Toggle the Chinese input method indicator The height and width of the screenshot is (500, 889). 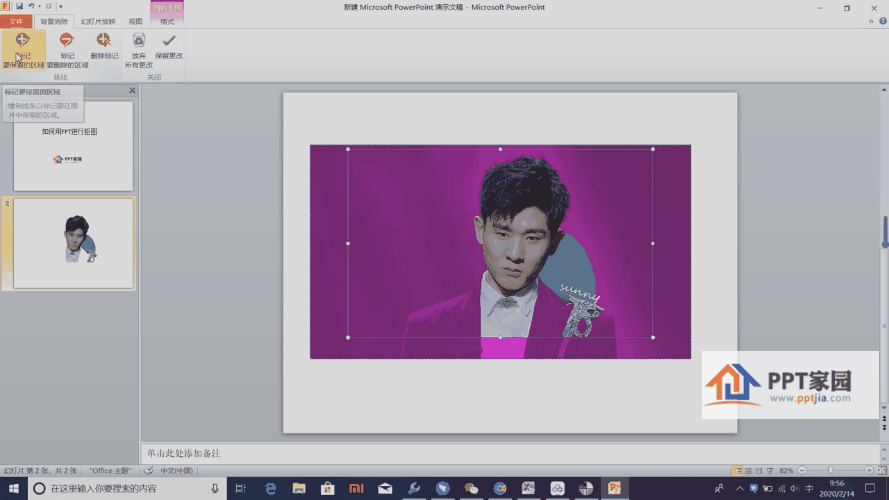pos(809,488)
